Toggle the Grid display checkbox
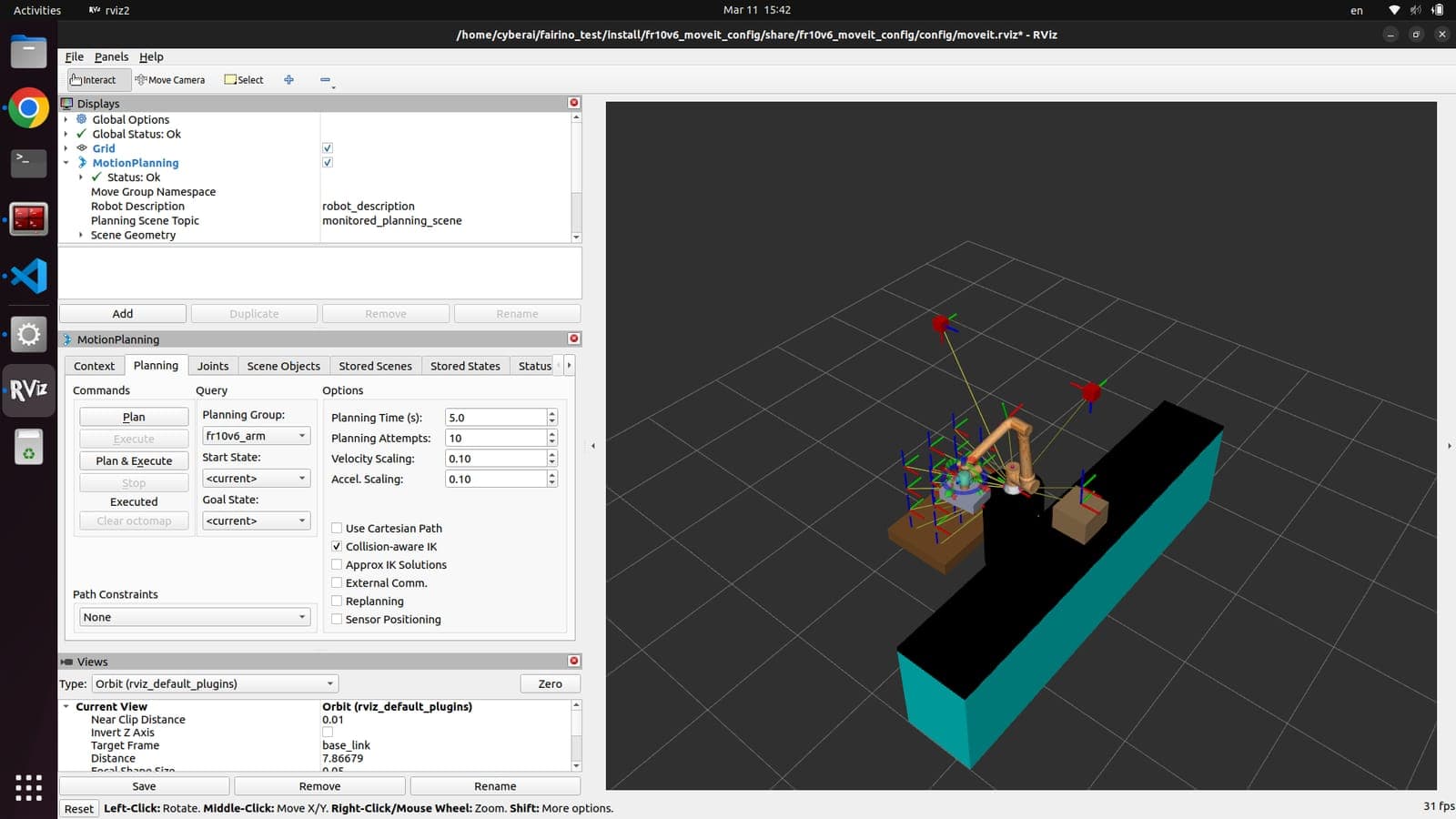Image resolution: width=1456 pixels, height=819 pixels. point(328,148)
